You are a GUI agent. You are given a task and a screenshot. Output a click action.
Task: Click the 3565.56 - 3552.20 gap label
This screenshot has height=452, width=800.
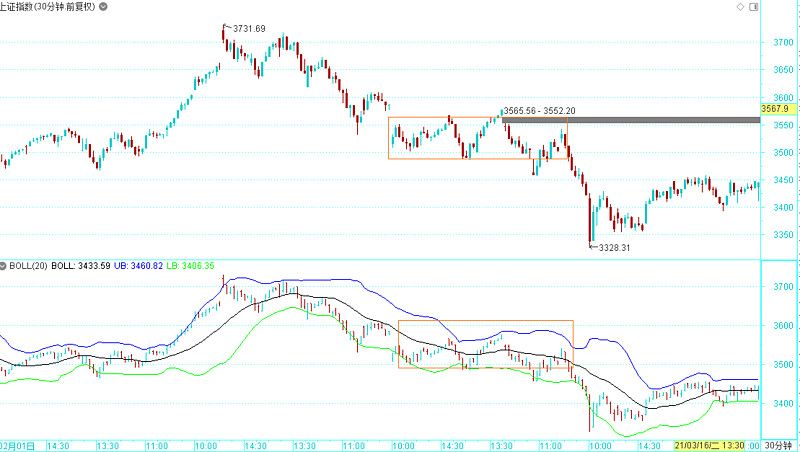[x=539, y=111]
